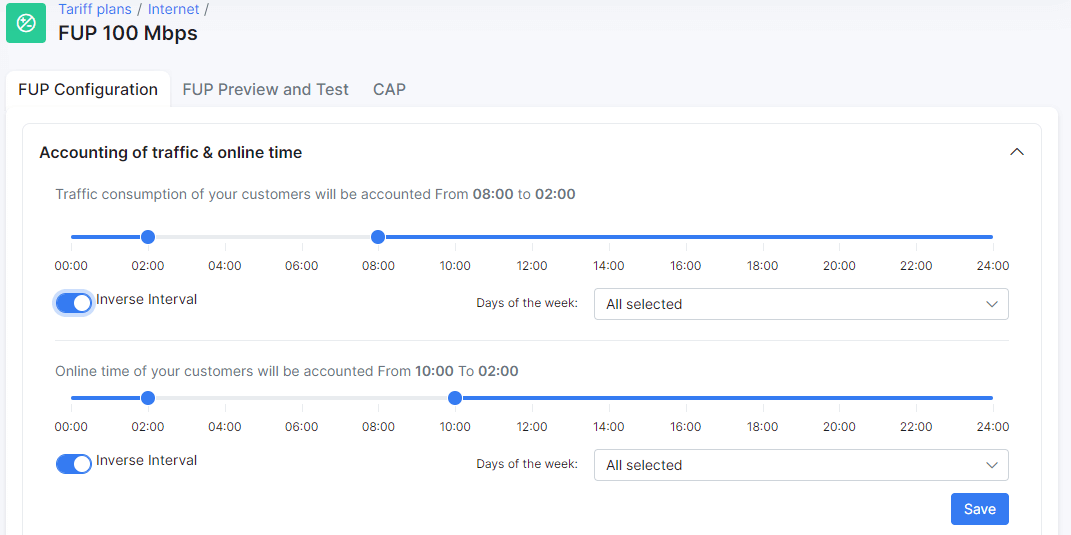Click the Accounting of traffic & online time header
1071x535 pixels.
point(171,153)
